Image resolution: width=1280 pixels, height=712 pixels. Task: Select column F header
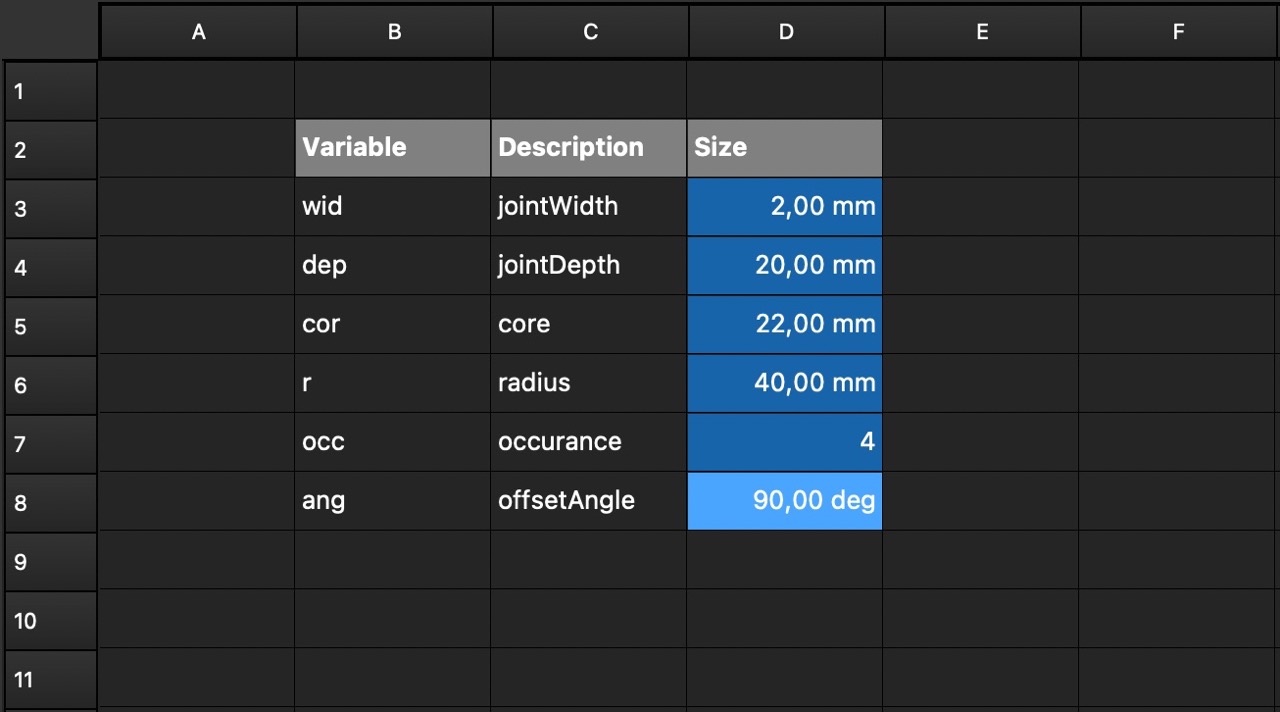[1178, 32]
